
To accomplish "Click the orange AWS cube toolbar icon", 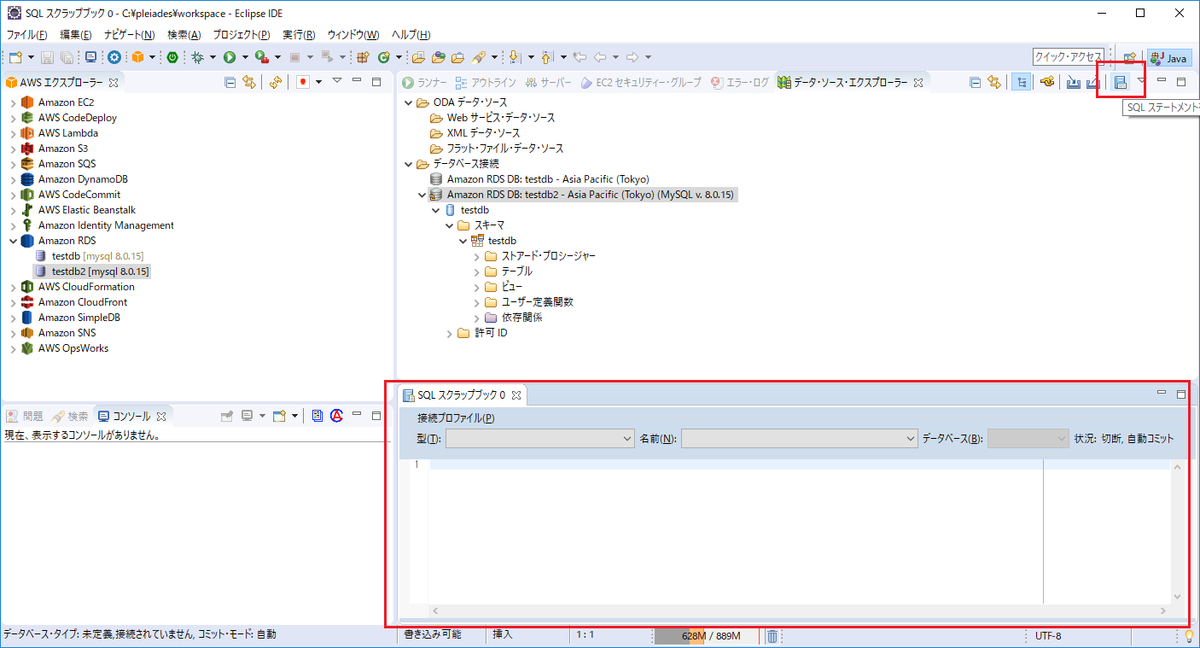I will pos(138,57).
